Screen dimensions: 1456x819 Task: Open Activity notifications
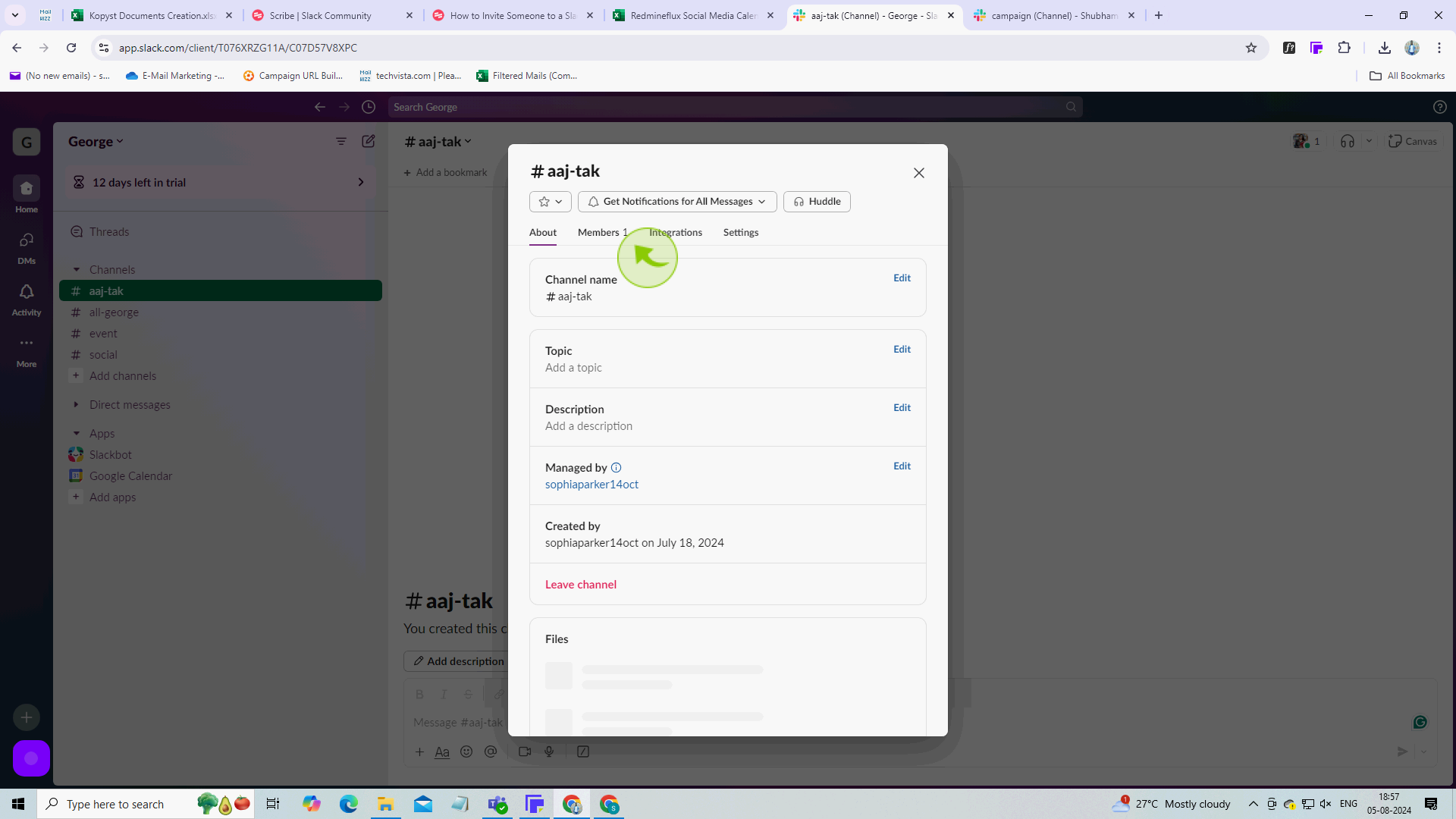(x=27, y=299)
